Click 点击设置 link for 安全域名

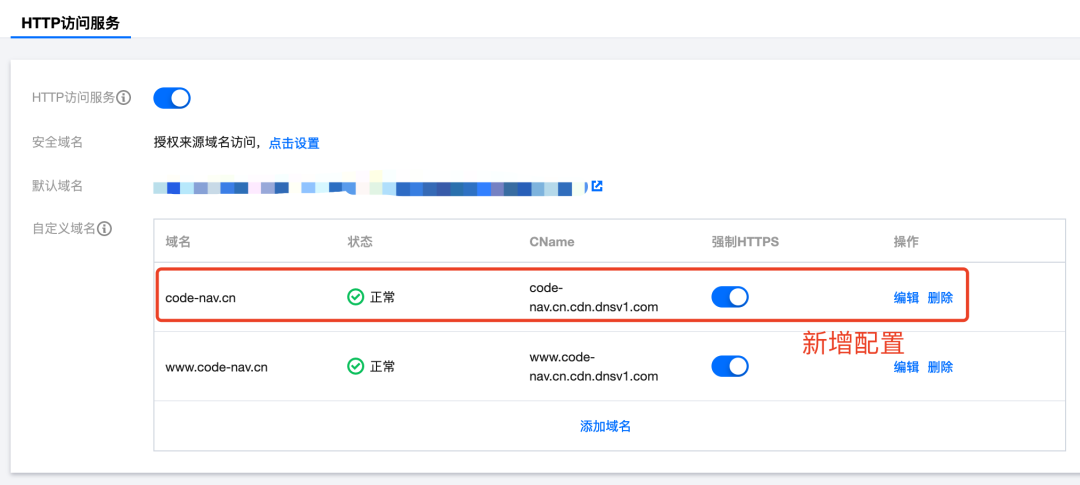294,143
